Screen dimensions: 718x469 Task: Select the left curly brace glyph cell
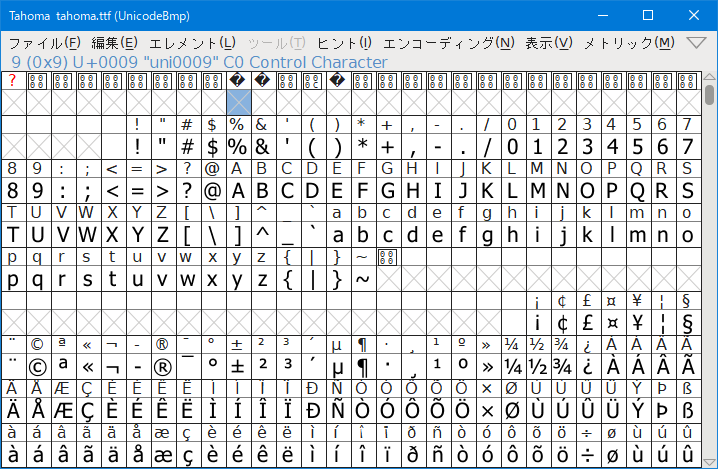pos(287,279)
